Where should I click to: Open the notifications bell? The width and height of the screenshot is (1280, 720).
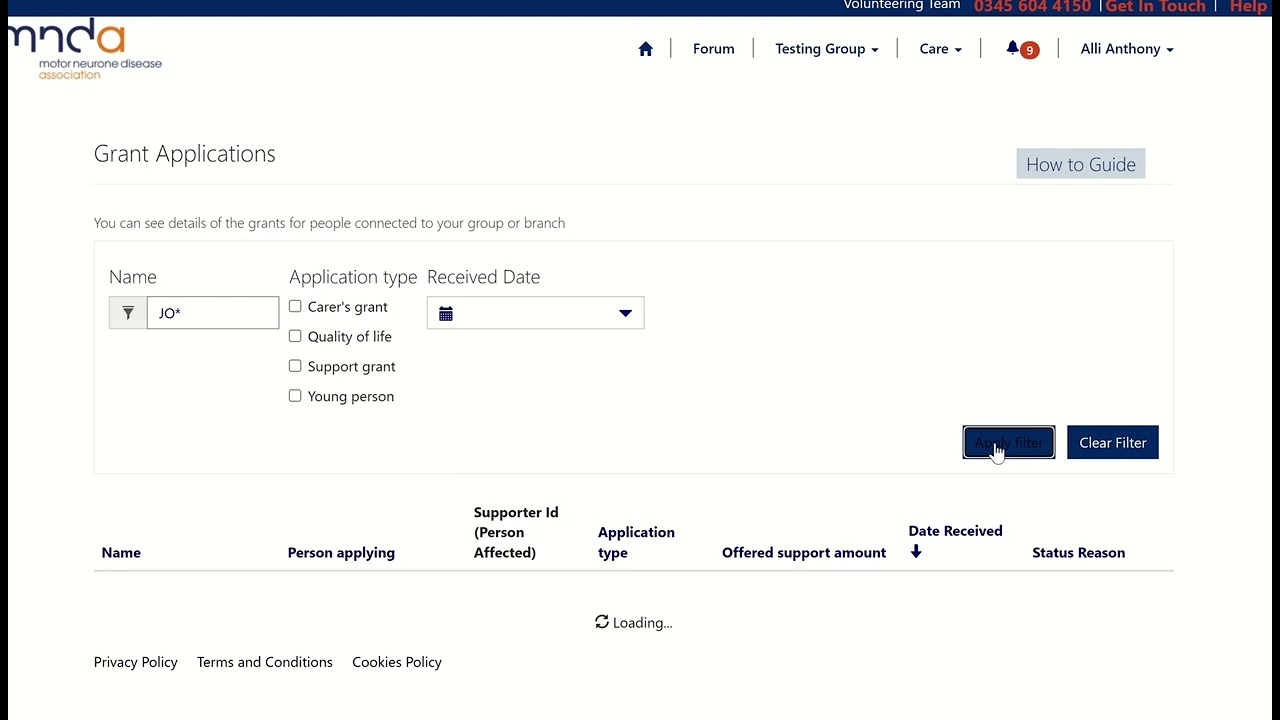click(x=1013, y=48)
